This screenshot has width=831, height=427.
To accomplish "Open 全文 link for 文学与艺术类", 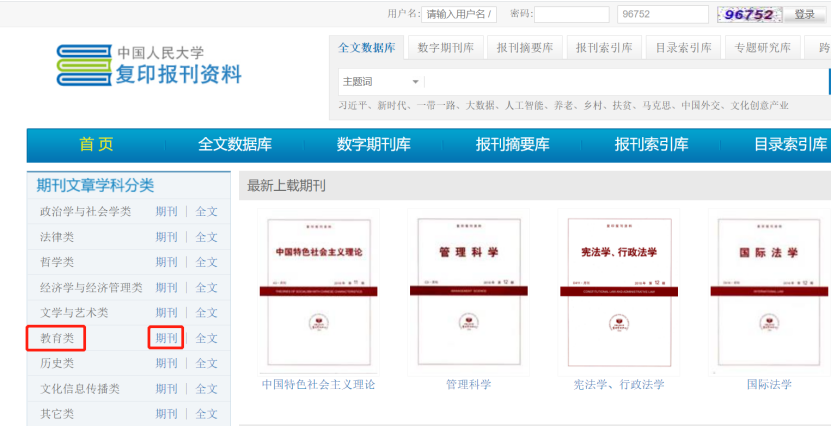I will 207,313.
